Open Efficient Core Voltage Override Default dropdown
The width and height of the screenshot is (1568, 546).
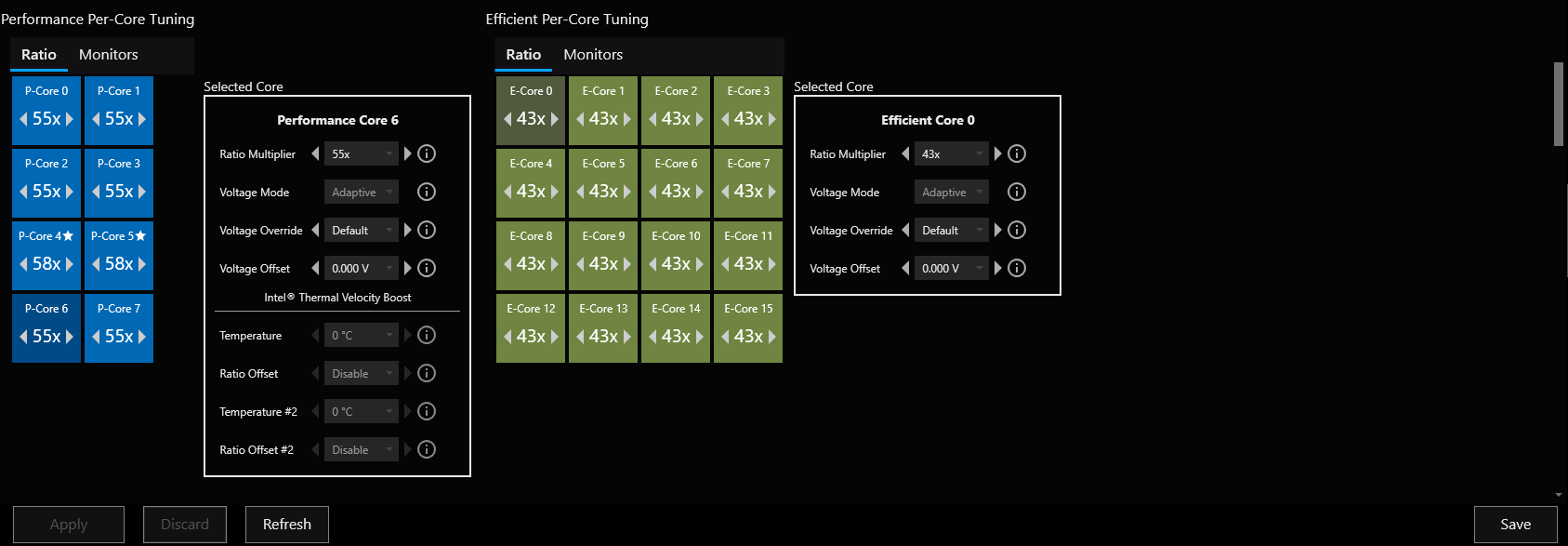[x=952, y=230]
